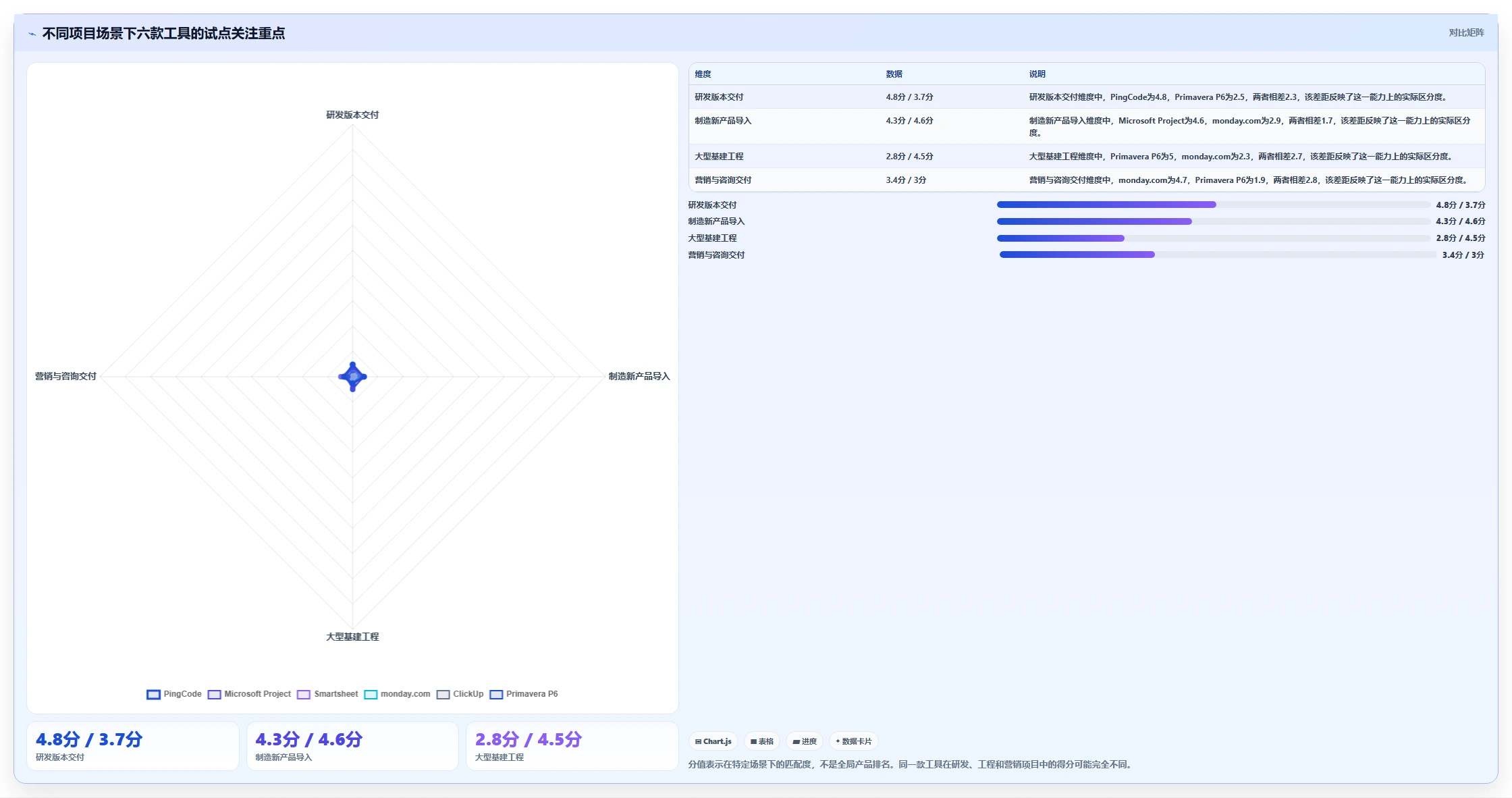
Task: Click the 对比矩阵 label in header
Action: tap(1466, 32)
